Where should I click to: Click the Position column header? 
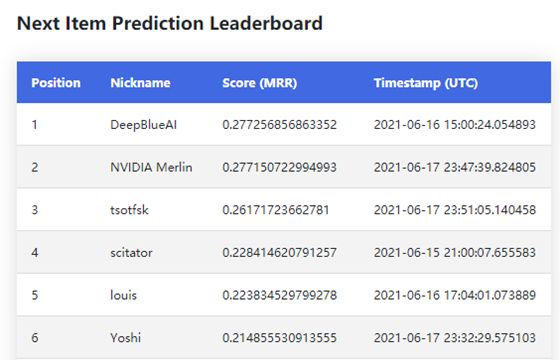pos(56,83)
